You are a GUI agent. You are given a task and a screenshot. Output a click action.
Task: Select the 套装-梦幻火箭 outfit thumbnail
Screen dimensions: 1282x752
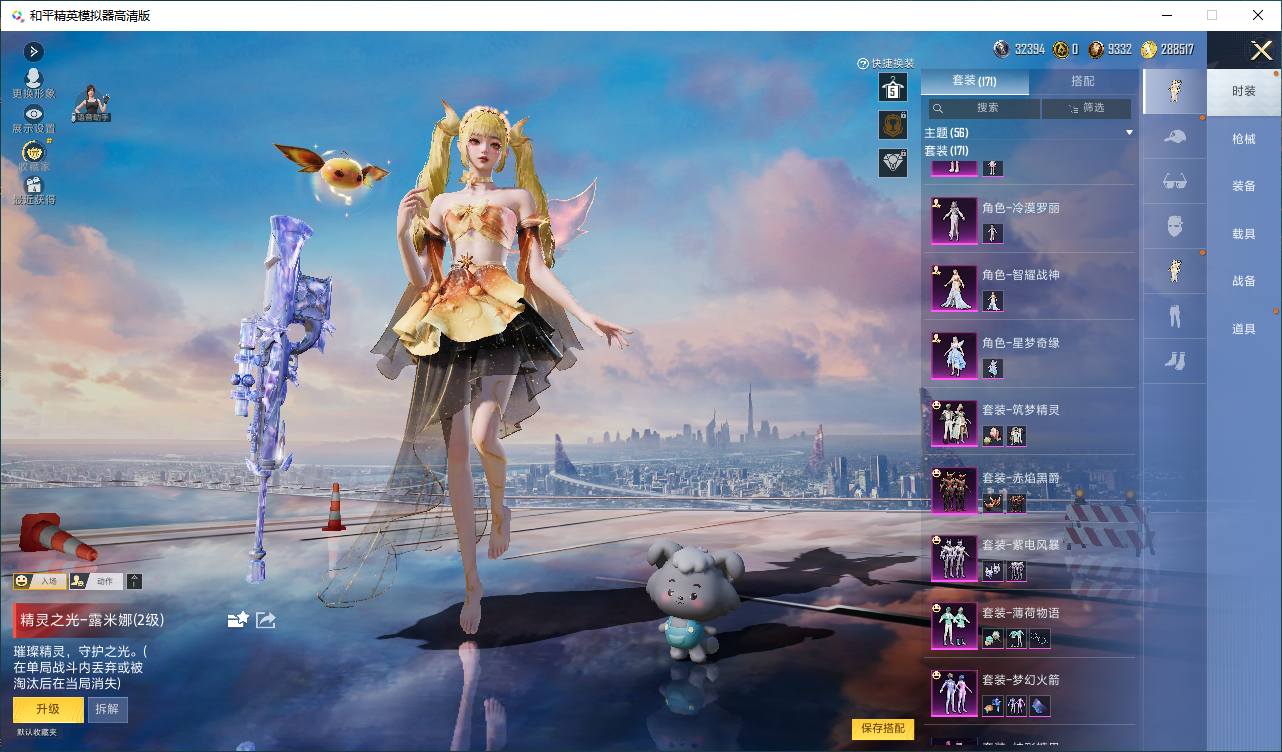tap(954, 693)
